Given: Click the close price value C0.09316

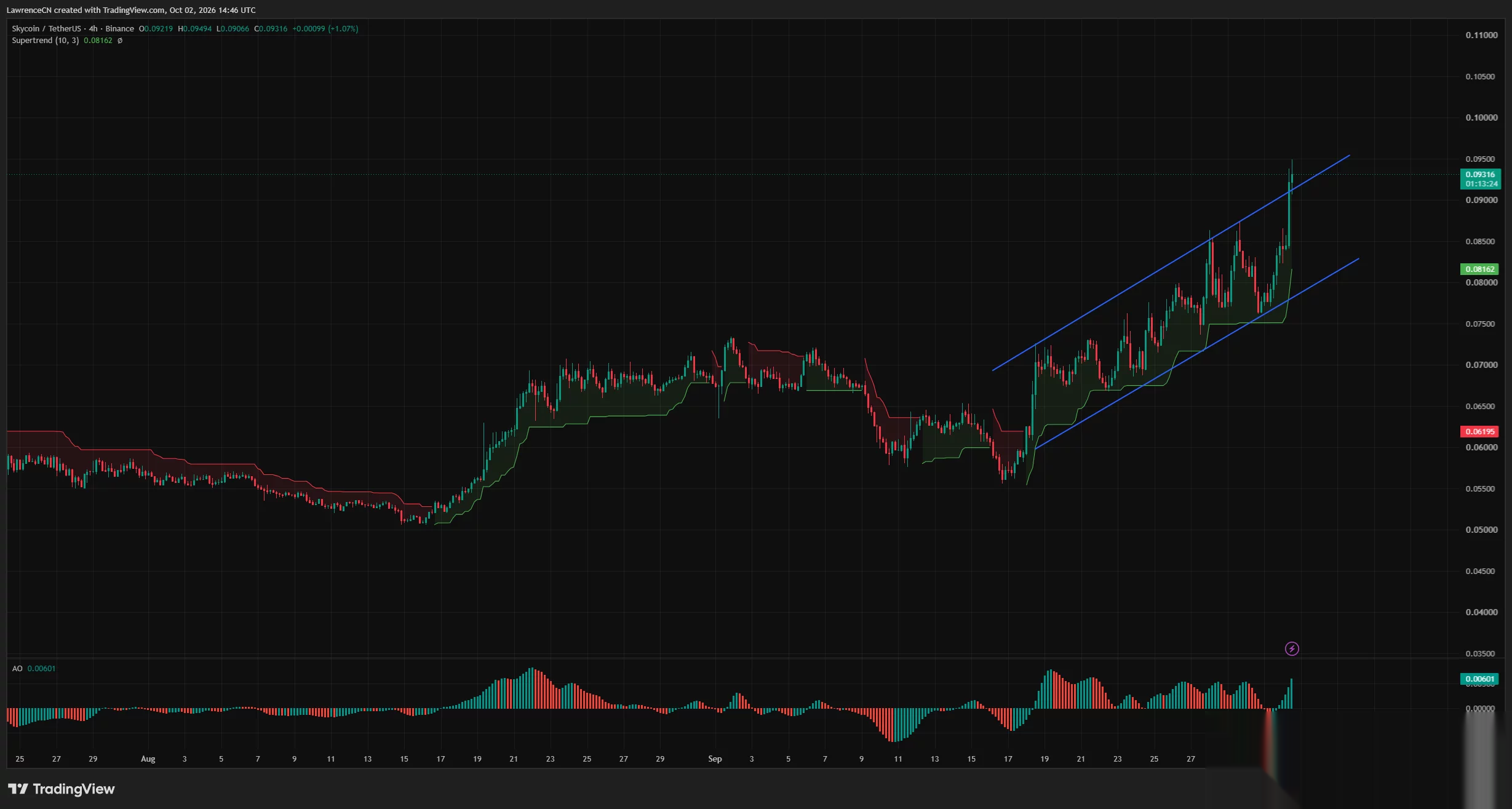Looking at the screenshot, I should pyautogui.click(x=271, y=28).
